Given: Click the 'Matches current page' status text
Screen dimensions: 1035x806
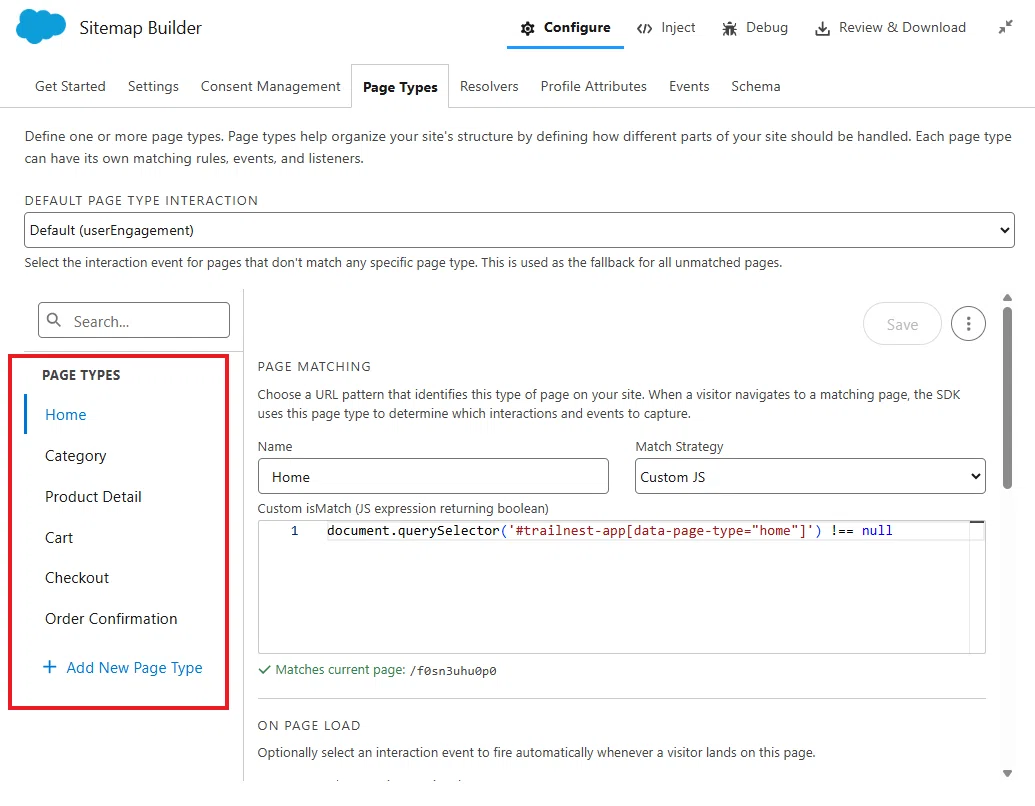Looking at the screenshot, I should coord(377,670).
